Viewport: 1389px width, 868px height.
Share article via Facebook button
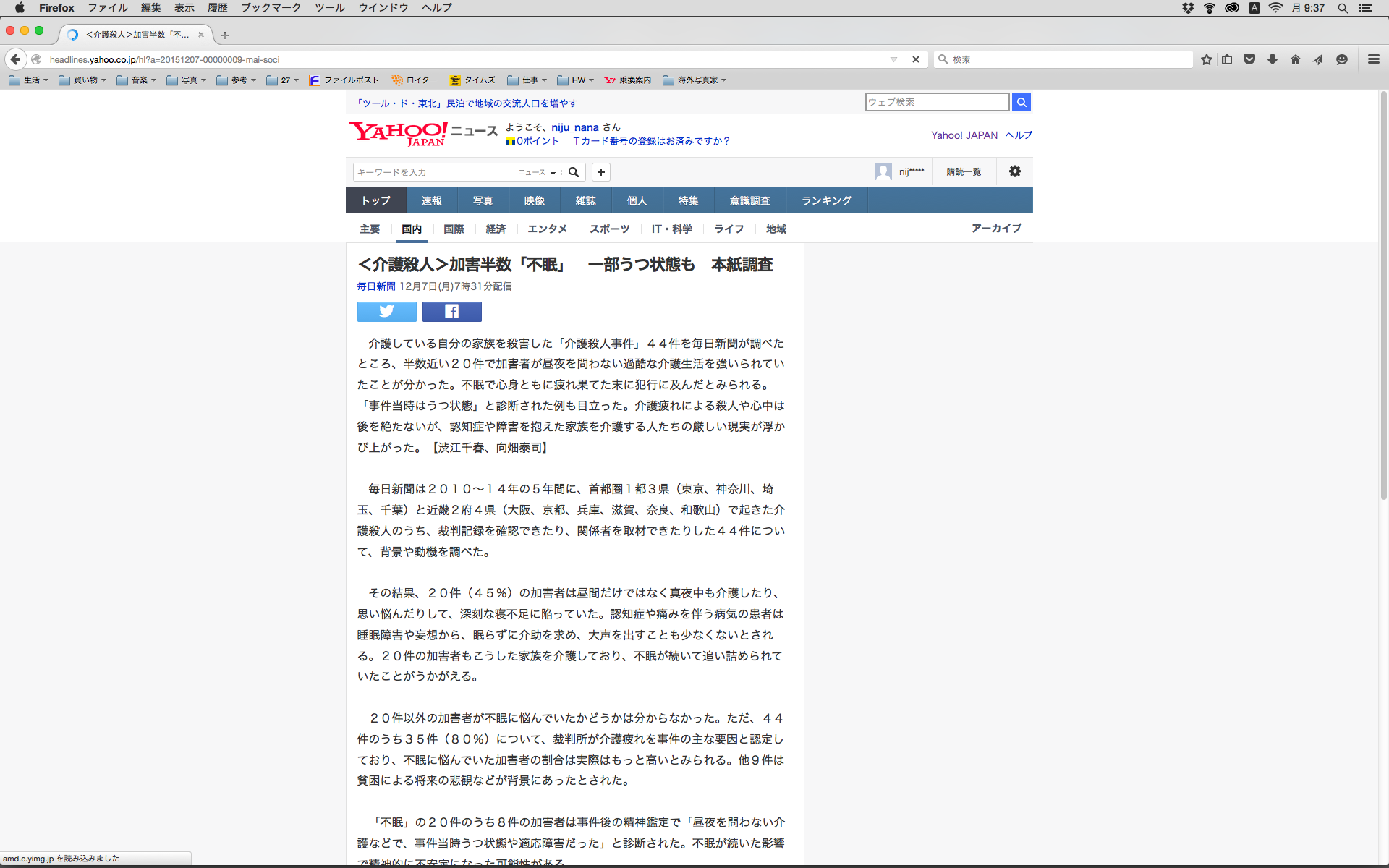click(x=451, y=312)
